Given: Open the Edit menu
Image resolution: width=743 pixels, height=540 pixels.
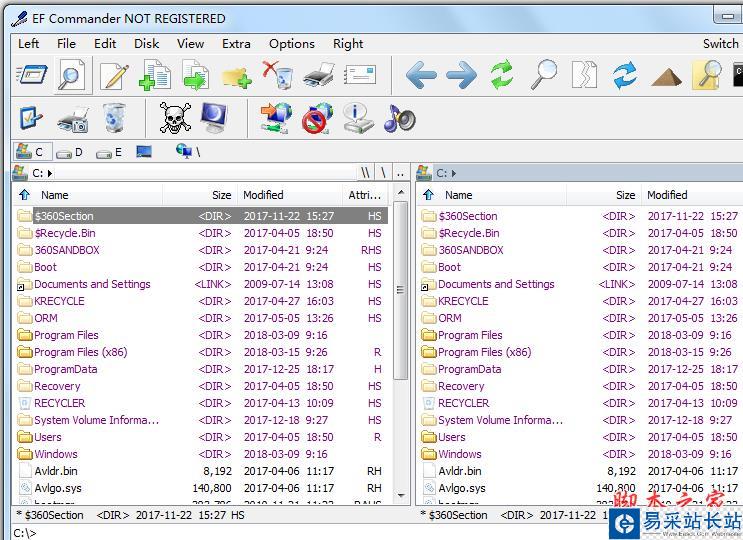Looking at the screenshot, I should point(105,44).
